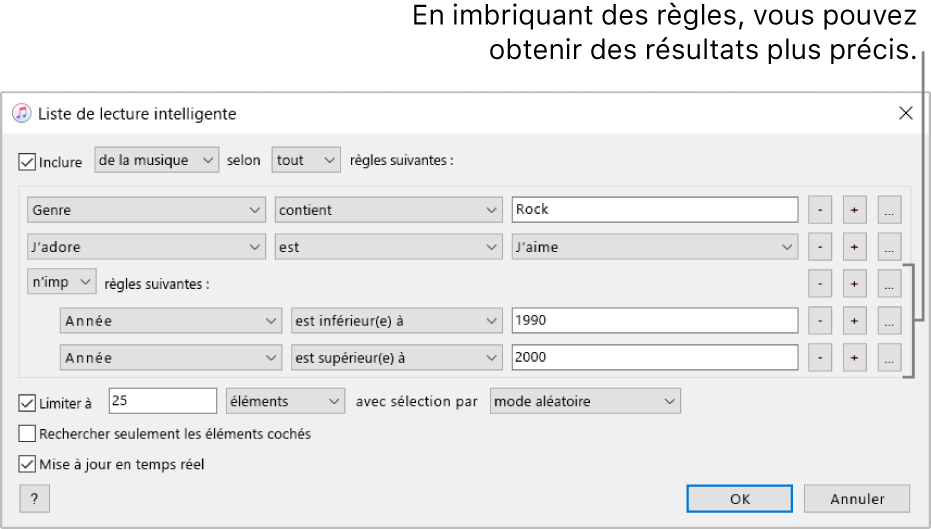Add a rule after the J'adore row

pyautogui.click(x=854, y=247)
